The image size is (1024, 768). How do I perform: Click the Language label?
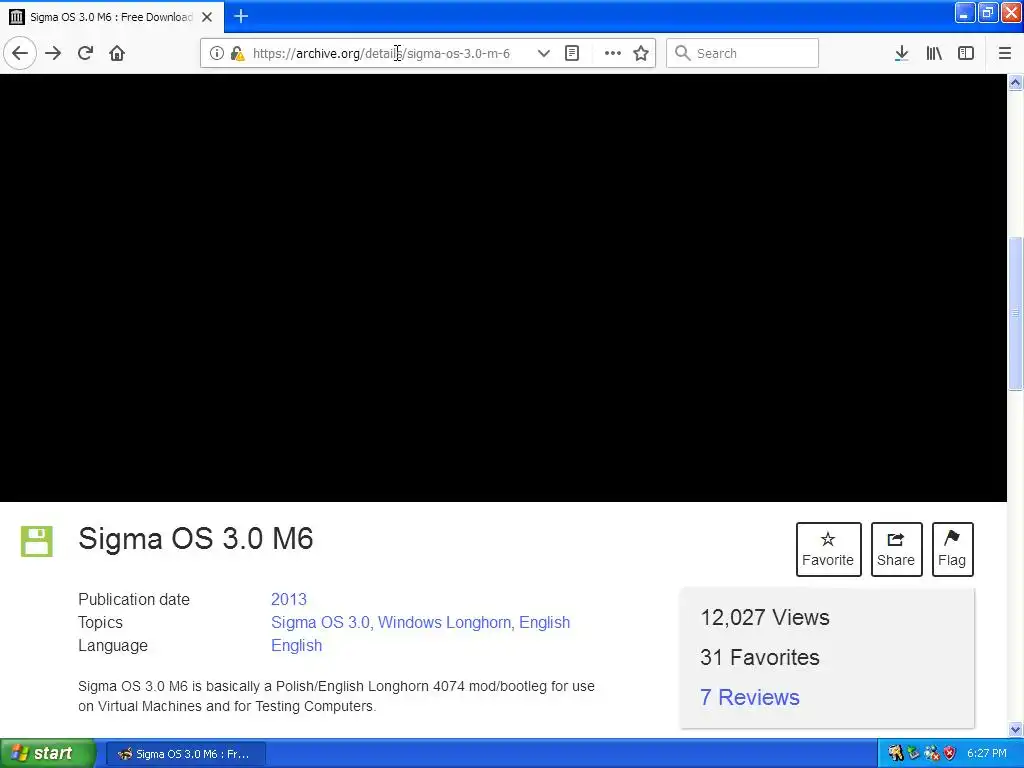[113, 645]
